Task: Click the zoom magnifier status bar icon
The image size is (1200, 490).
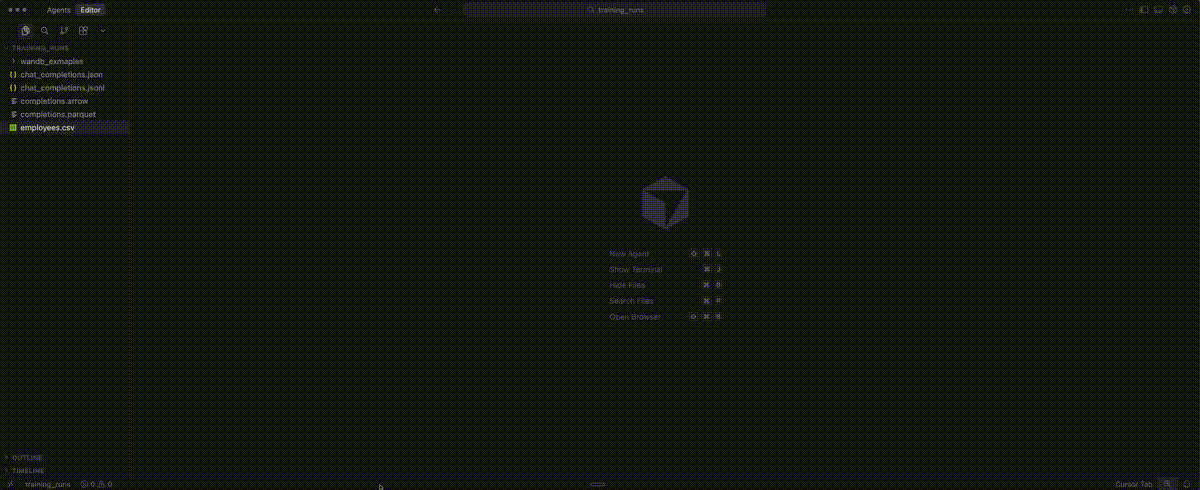Action: [1168, 484]
